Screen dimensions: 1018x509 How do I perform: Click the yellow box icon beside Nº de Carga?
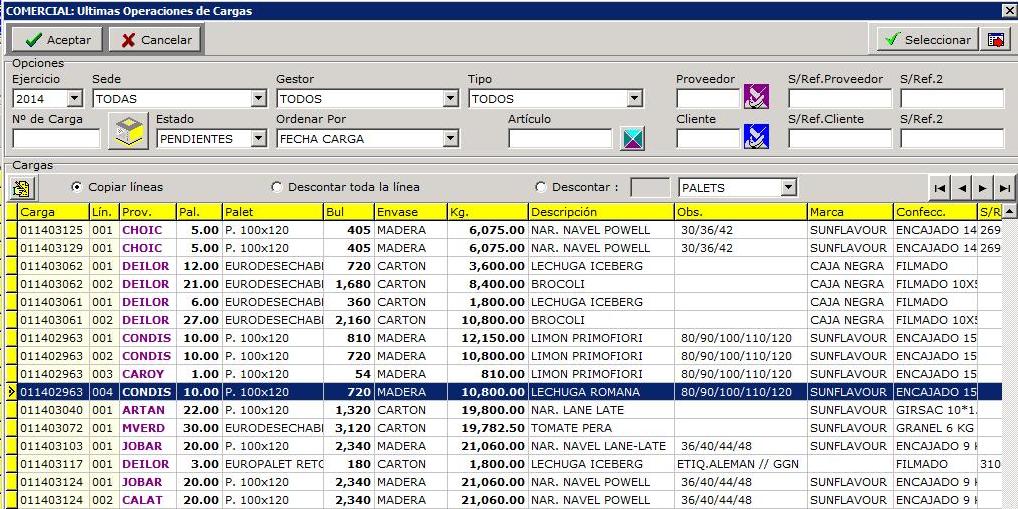pos(127,133)
